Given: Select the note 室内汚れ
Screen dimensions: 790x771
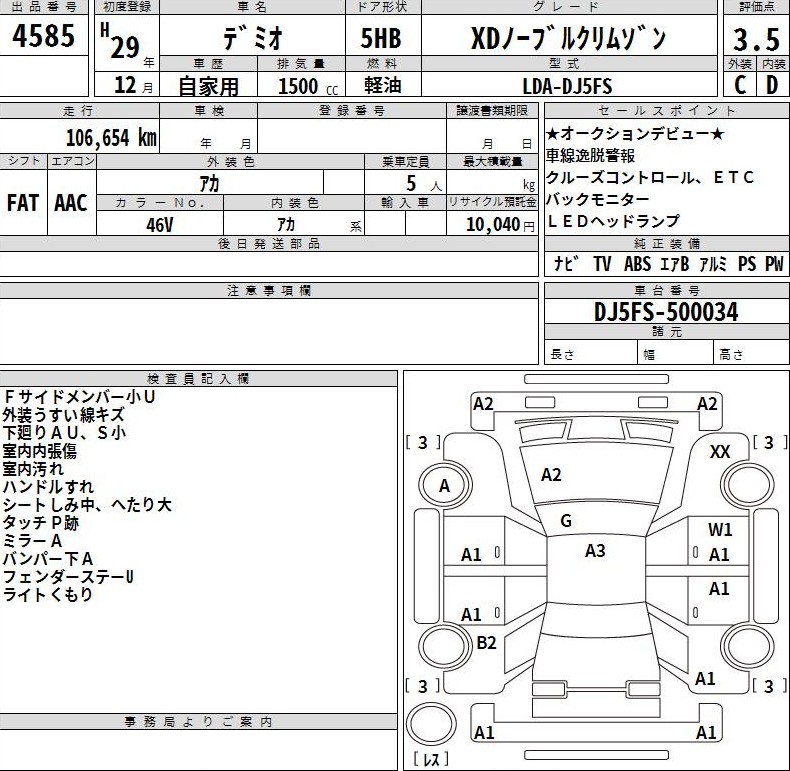Looking at the screenshot, I should 33,469.
